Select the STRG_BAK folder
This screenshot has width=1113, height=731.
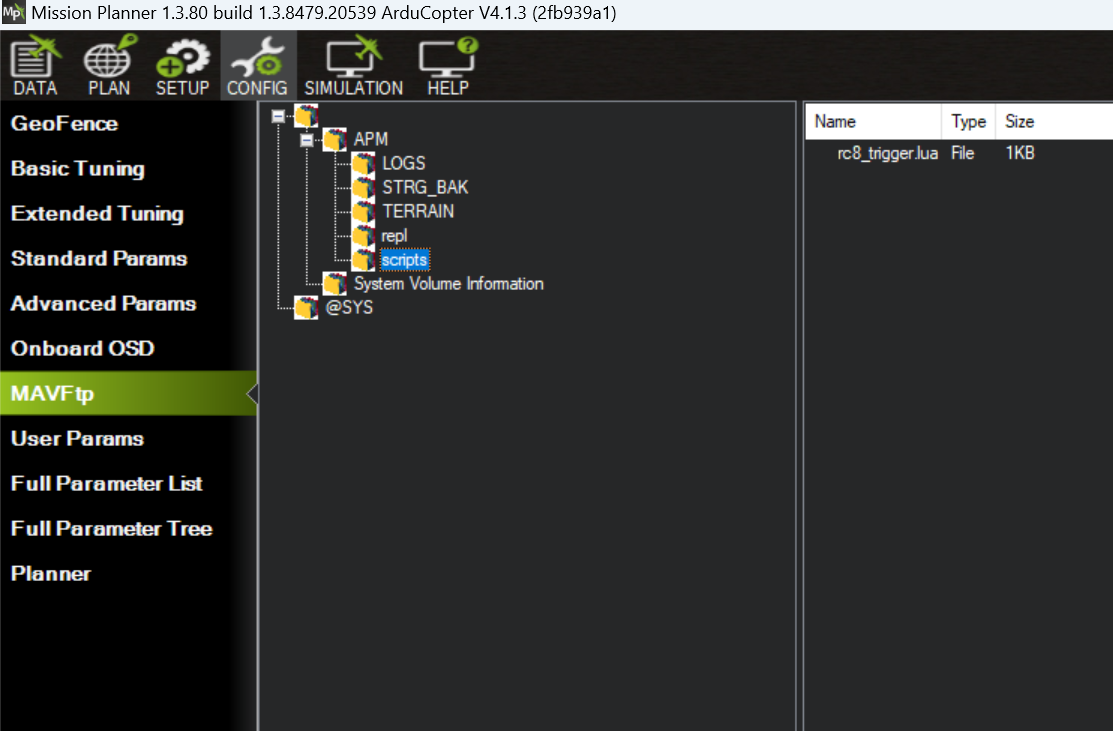coord(425,187)
